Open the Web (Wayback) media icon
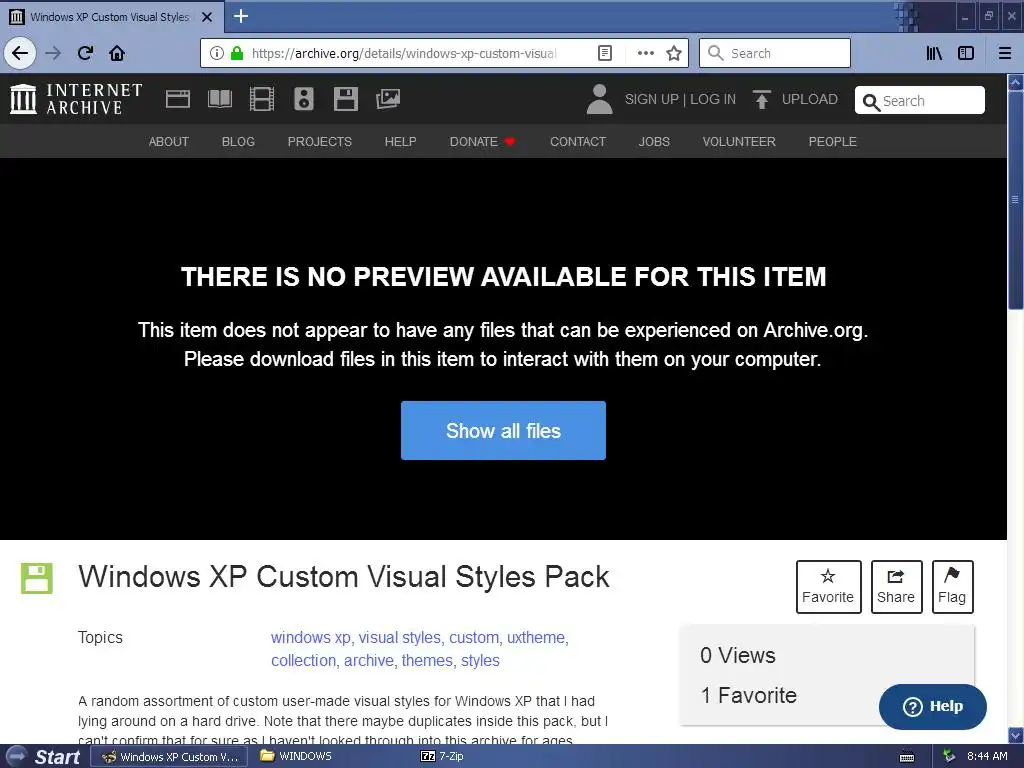1024x768 pixels. (178, 99)
